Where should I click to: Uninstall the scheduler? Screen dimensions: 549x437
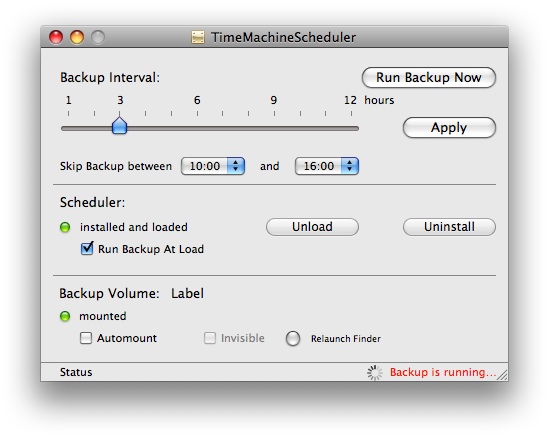click(449, 227)
